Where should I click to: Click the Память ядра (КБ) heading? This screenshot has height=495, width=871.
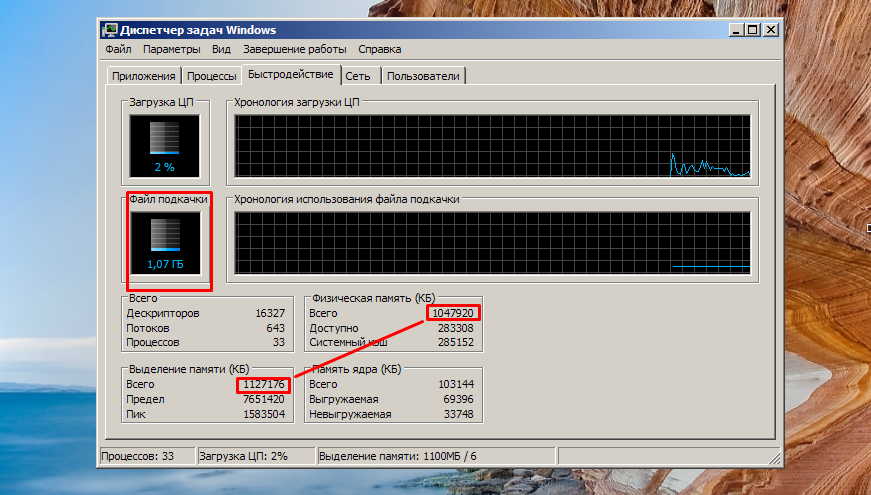click(356, 369)
